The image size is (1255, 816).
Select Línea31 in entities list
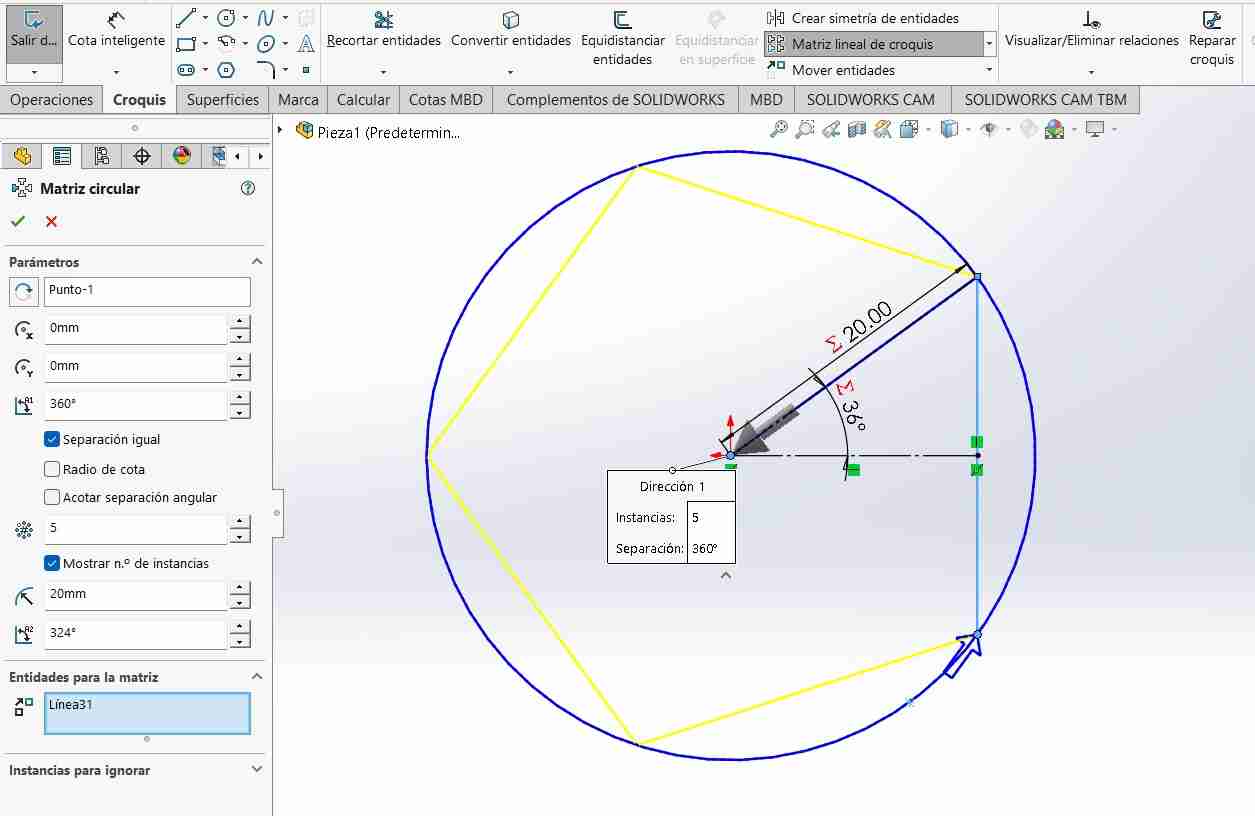[x=71, y=704]
